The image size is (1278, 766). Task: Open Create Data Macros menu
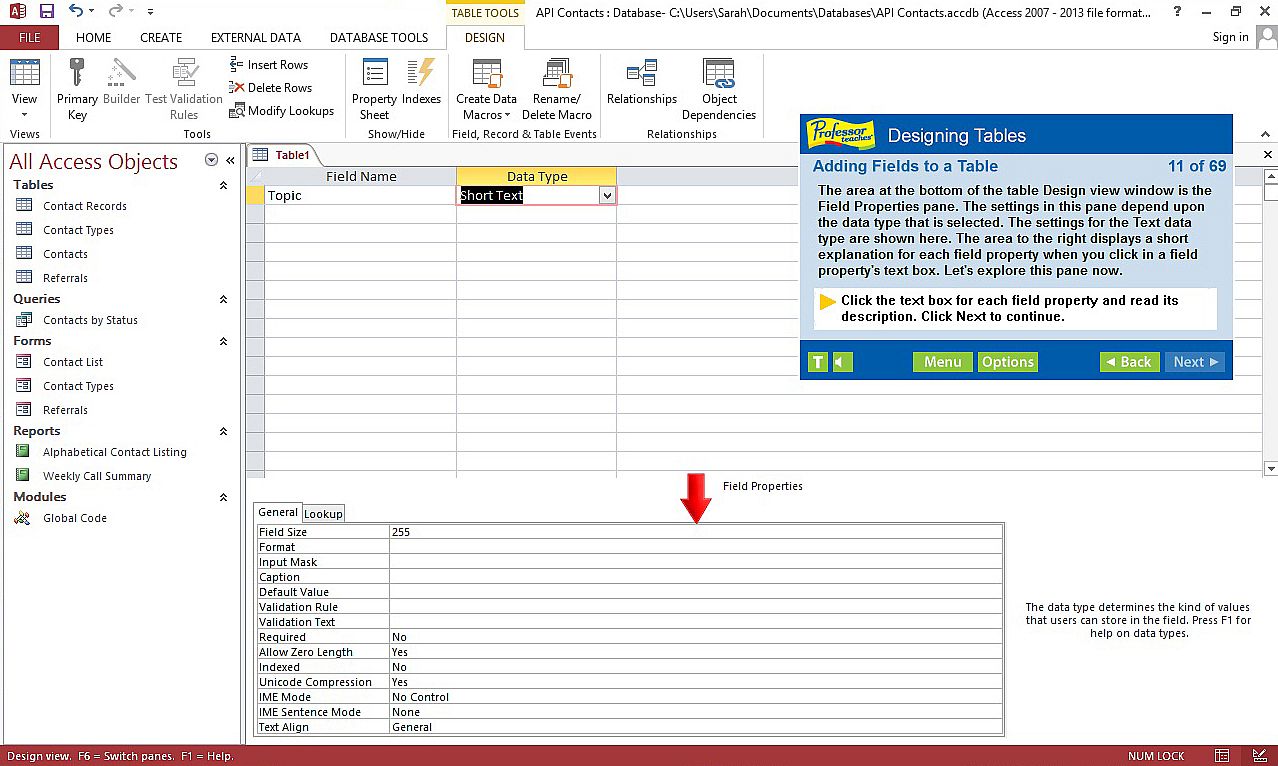[x=486, y=89]
